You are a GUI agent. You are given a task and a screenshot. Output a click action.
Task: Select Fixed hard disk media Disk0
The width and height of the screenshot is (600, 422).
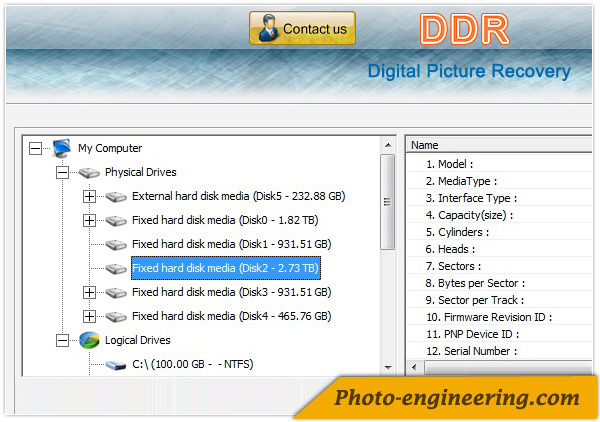(x=225, y=220)
